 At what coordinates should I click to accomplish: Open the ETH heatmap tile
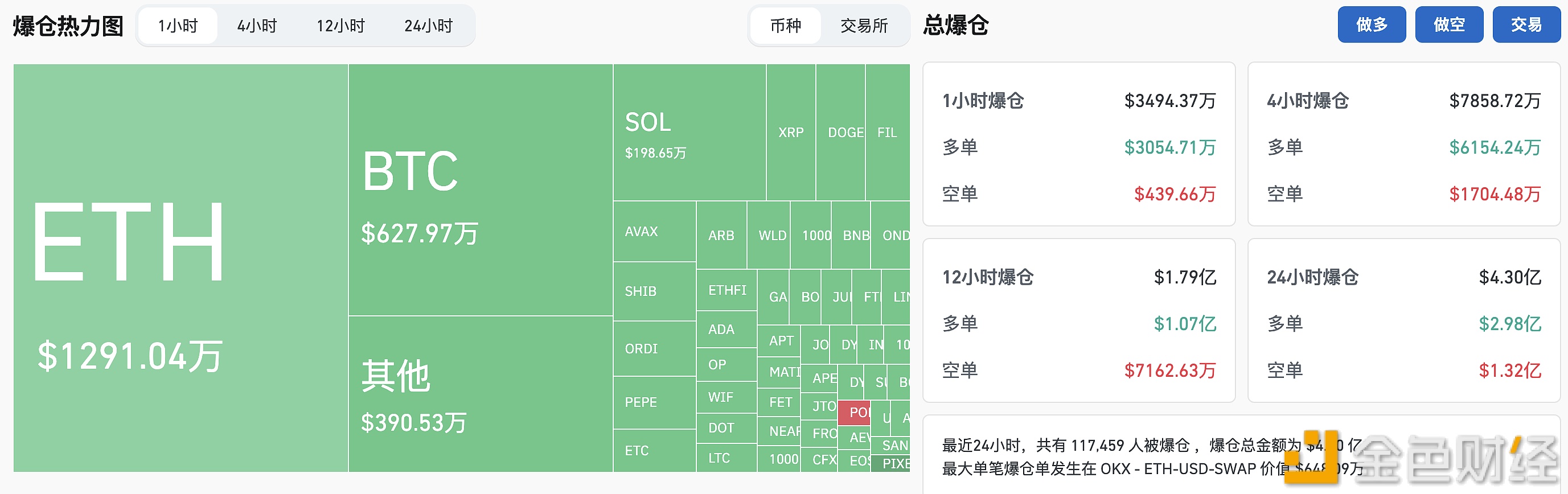pyautogui.click(x=181, y=267)
